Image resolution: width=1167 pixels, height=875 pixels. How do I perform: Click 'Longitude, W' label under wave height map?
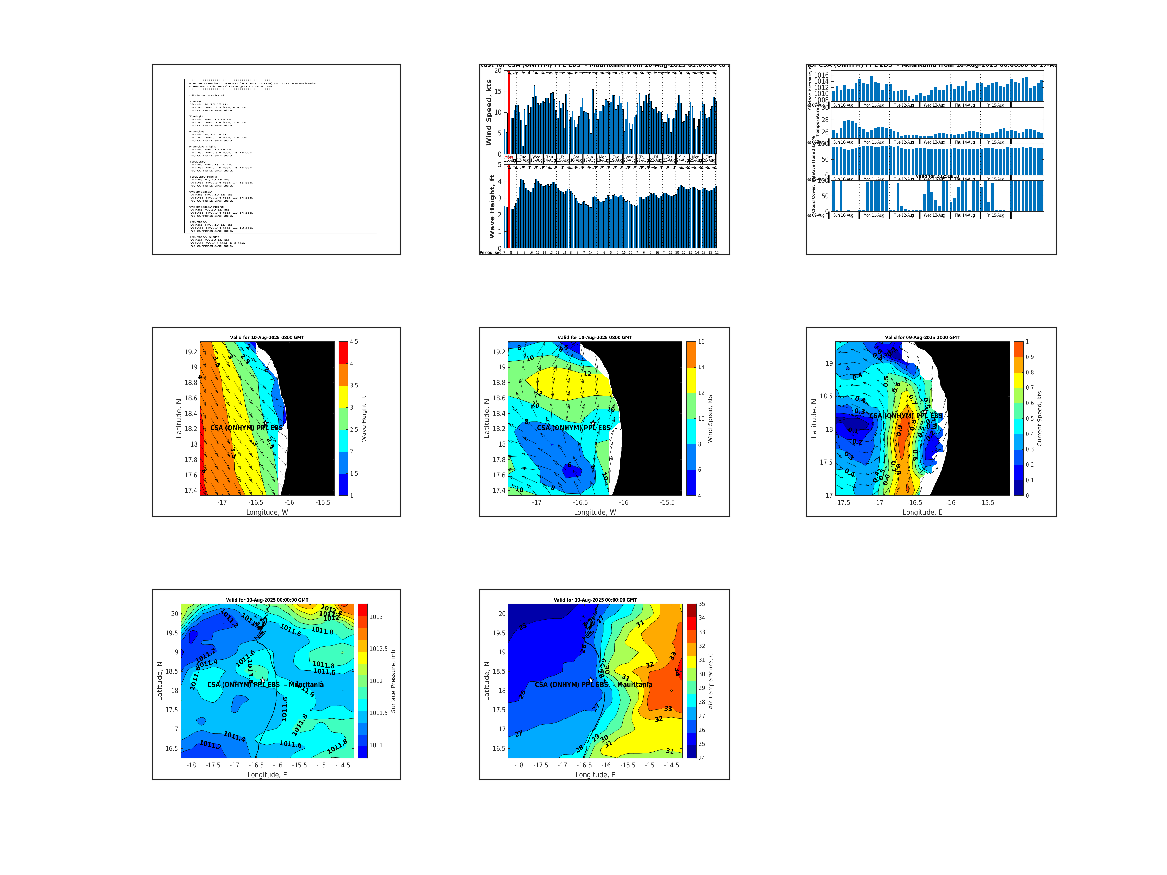click(267, 512)
